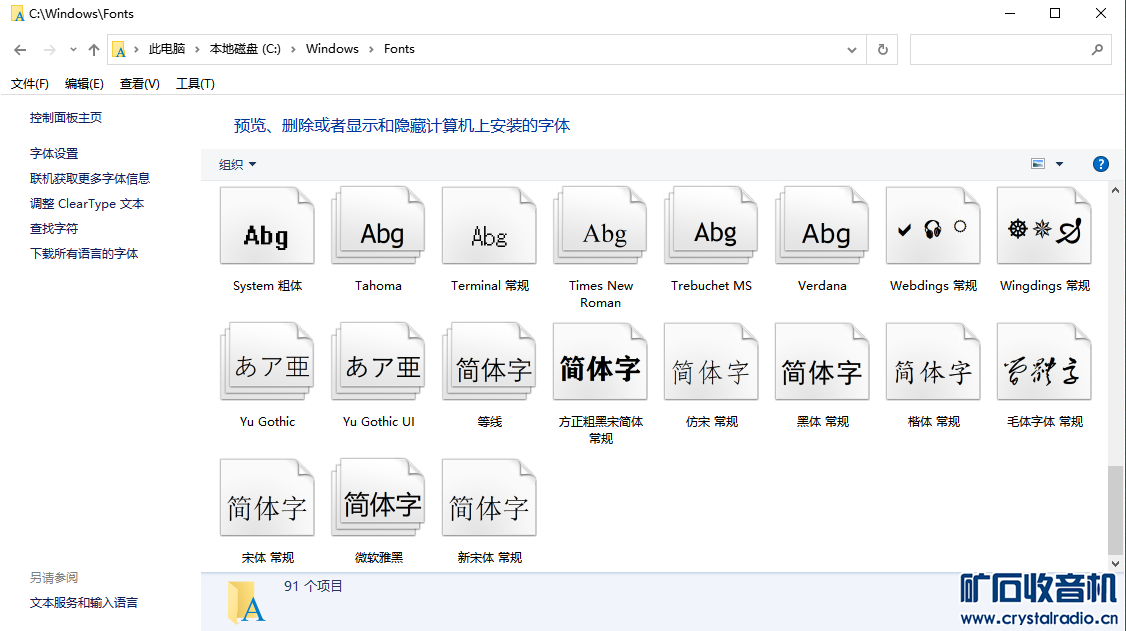Expand the view options dropdown arrow
Image resolution: width=1126 pixels, height=631 pixels.
pyautogui.click(x=1059, y=164)
